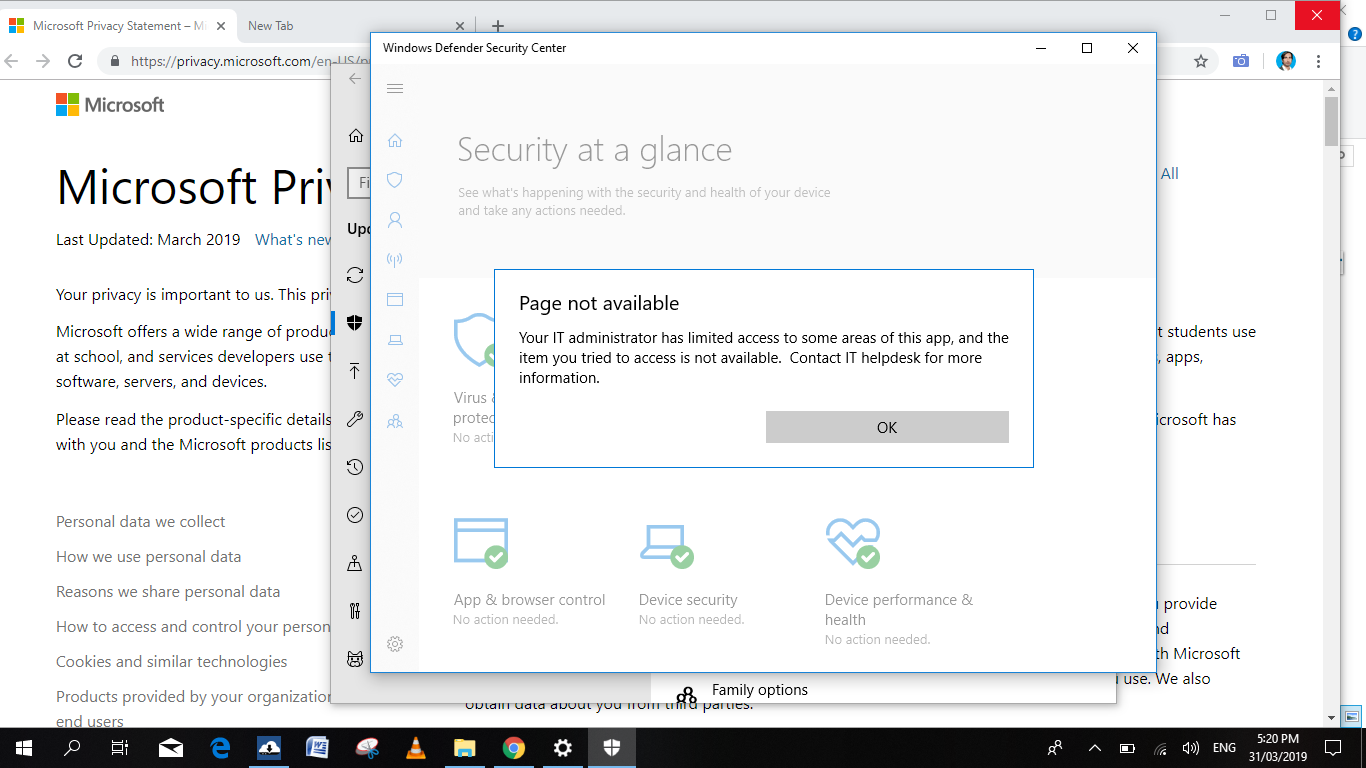Select App & browser control sidebar icon

tap(395, 299)
